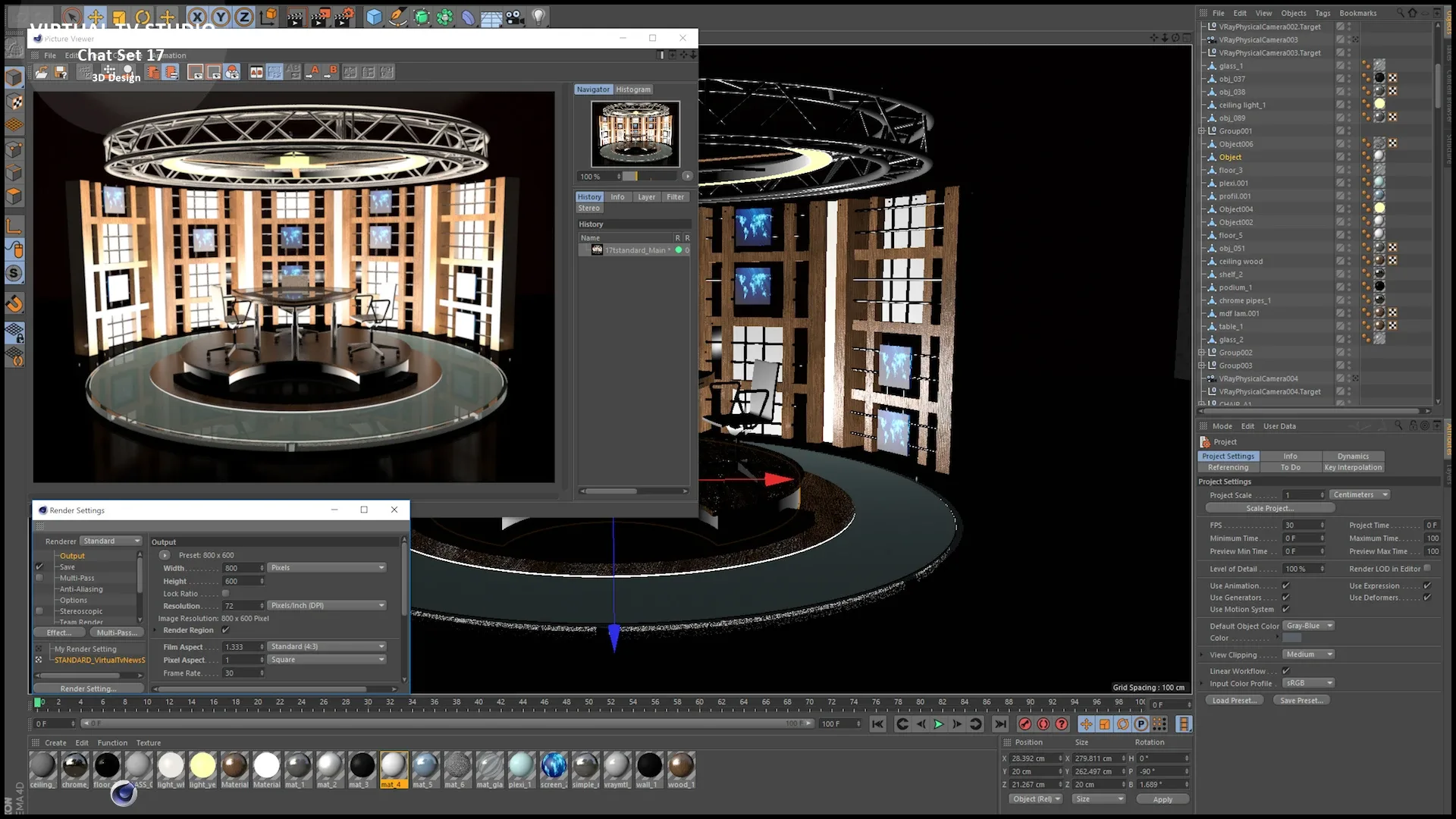The height and width of the screenshot is (819, 1456).
Task: Switch to the Histogram tab in Picture Viewer
Action: (633, 89)
